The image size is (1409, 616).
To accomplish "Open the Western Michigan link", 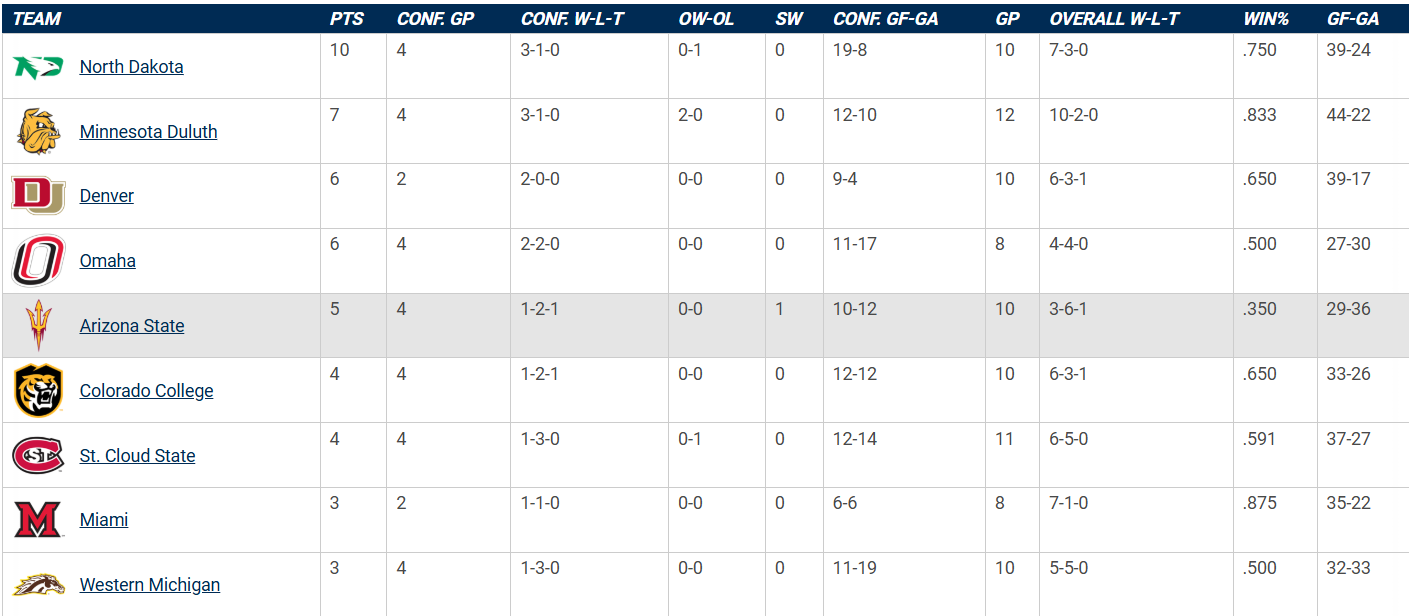I will [149, 585].
